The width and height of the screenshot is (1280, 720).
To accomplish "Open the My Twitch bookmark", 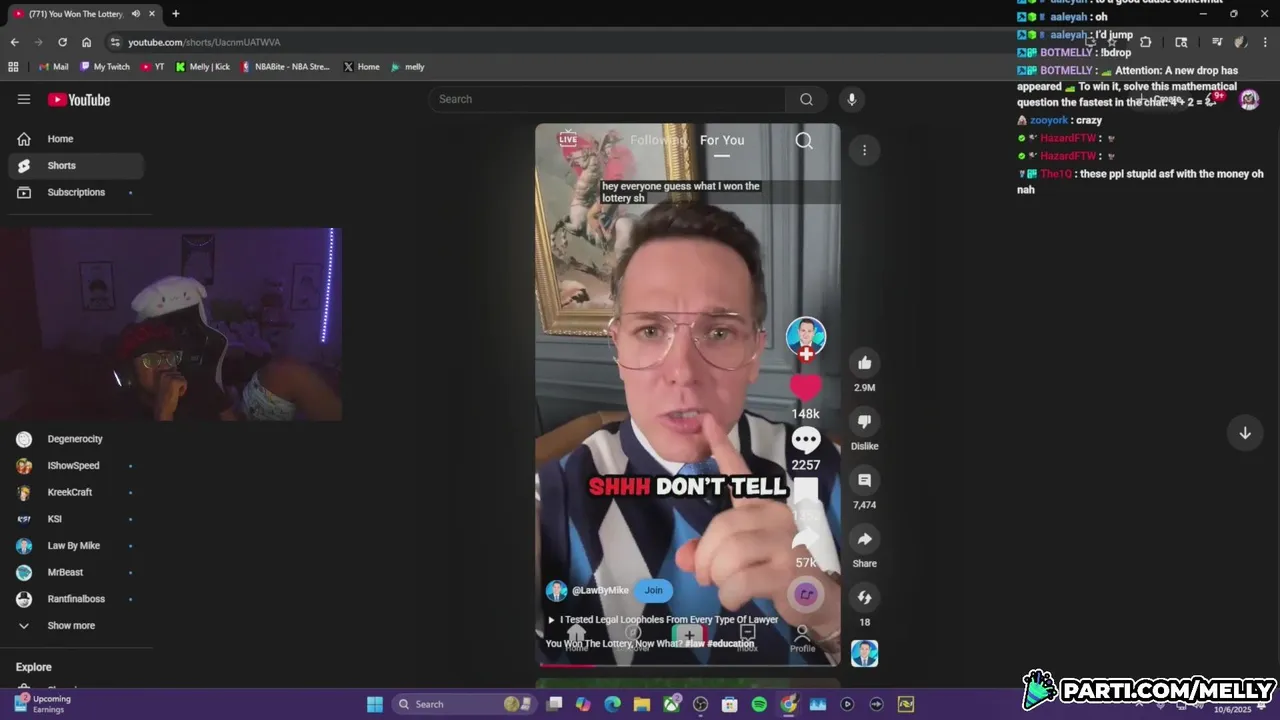I will (x=105, y=67).
